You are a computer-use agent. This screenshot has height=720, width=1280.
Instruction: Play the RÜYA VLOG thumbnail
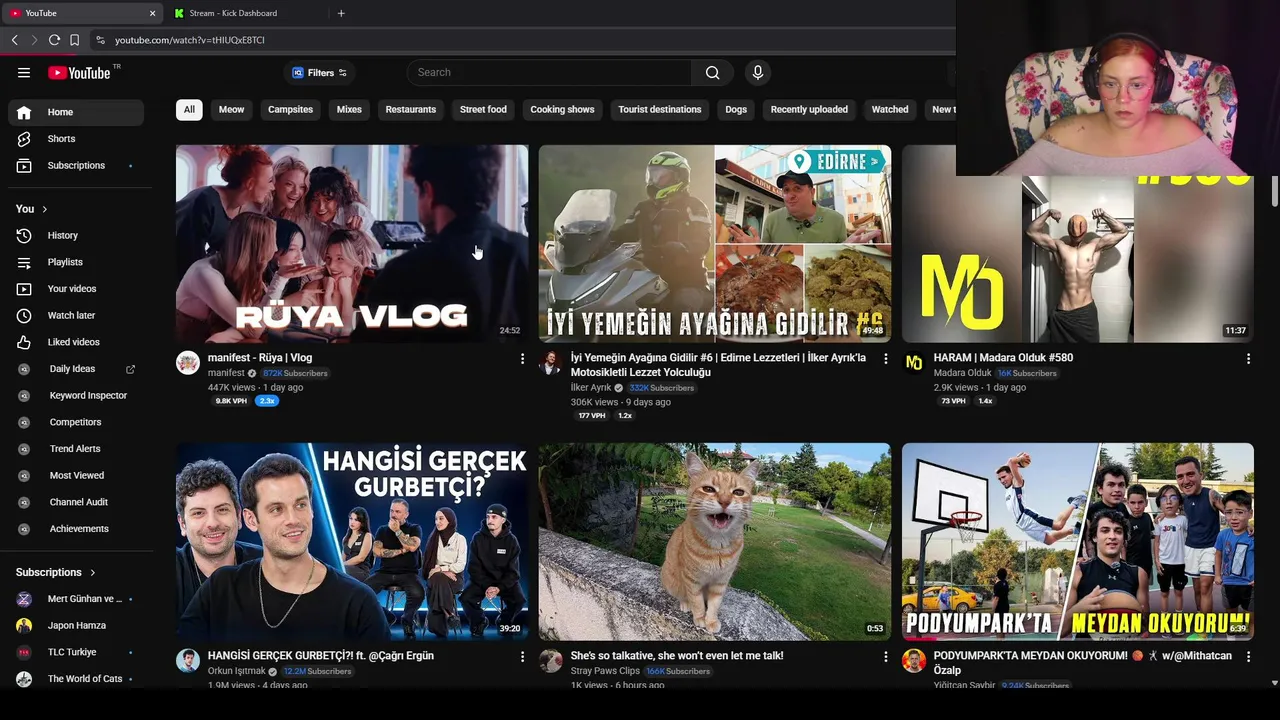click(x=352, y=244)
